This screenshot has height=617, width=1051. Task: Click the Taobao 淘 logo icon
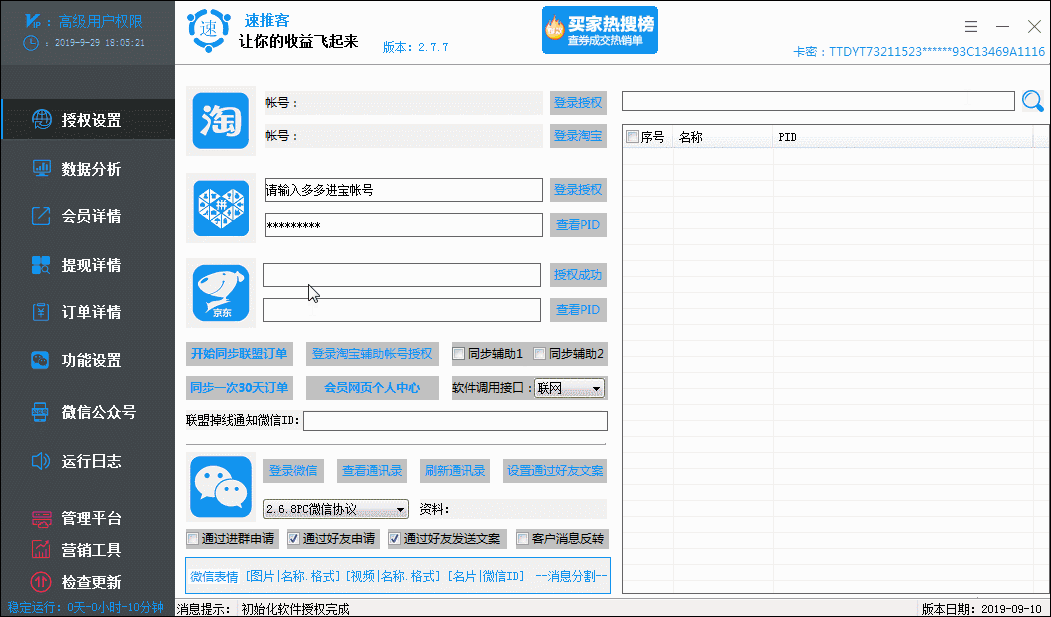click(221, 121)
